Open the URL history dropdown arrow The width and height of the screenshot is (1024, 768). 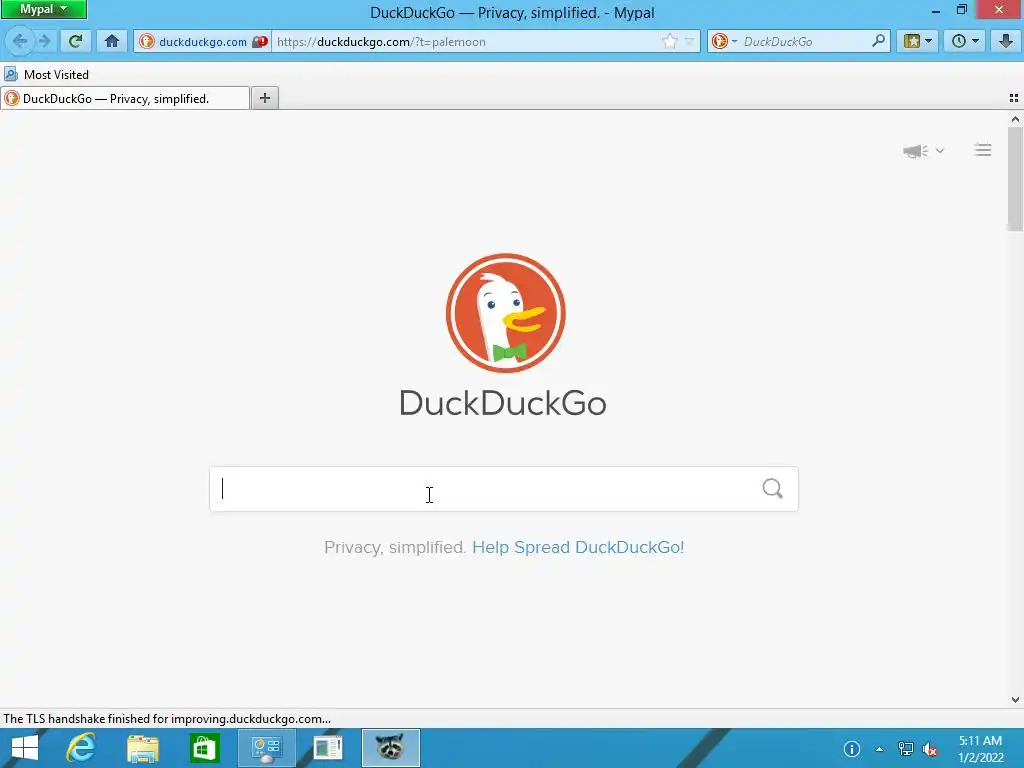pyautogui.click(x=689, y=42)
